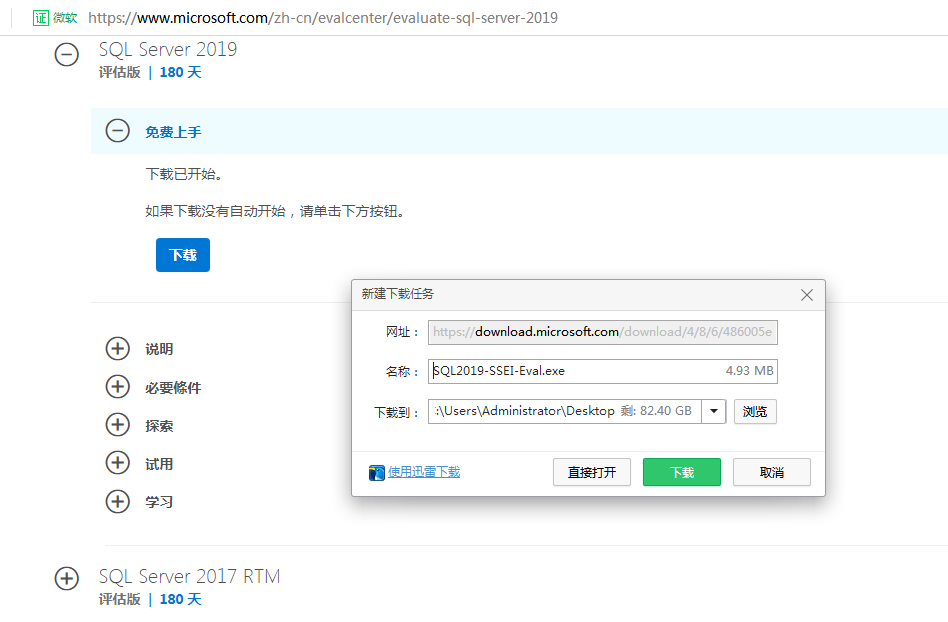Open the download location dropdown arrow
Image resolution: width=948 pixels, height=622 pixels.
pyautogui.click(x=713, y=412)
